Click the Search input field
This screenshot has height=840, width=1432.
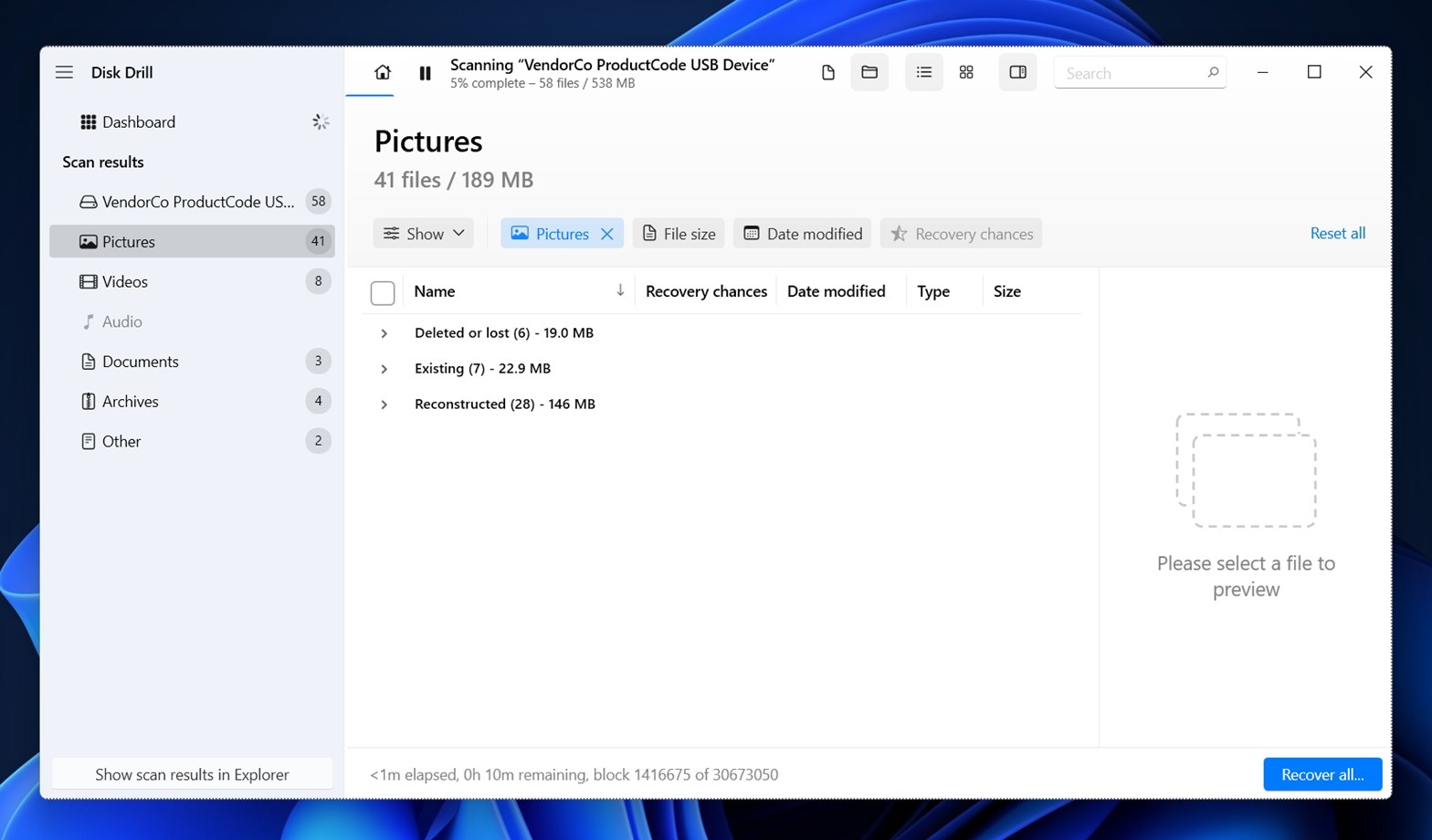tap(1132, 73)
